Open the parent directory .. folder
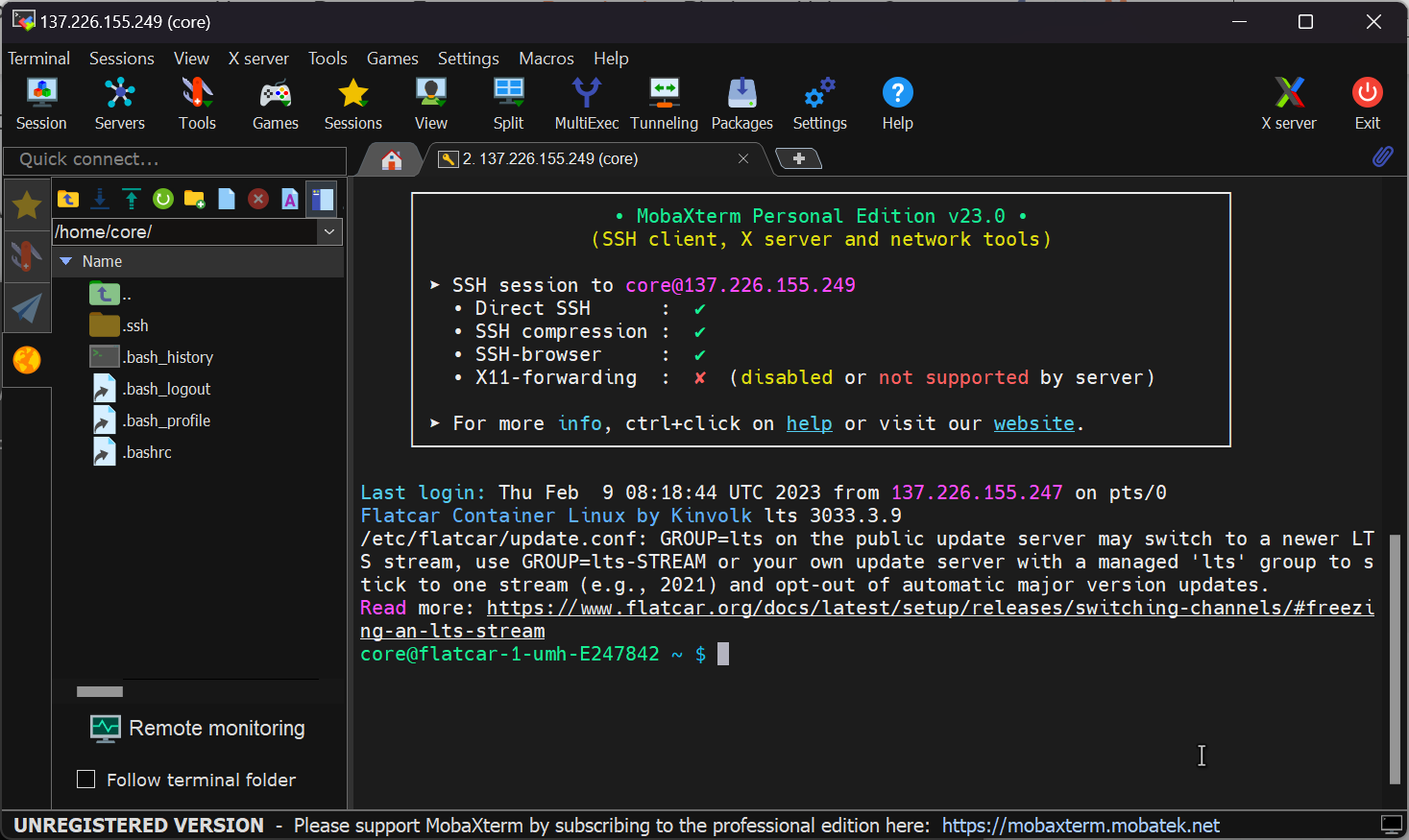The image size is (1409, 840). click(x=106, y=294)
